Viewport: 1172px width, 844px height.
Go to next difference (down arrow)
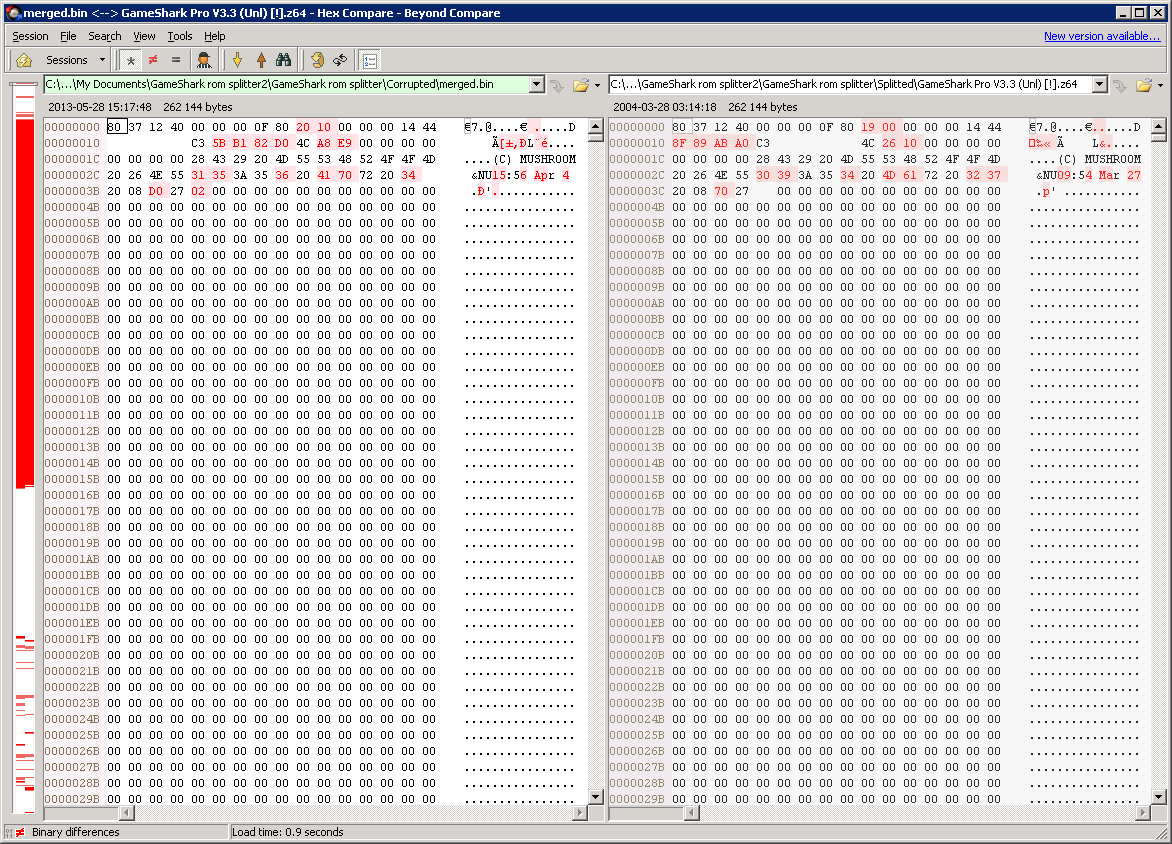[x=238, y=61]
